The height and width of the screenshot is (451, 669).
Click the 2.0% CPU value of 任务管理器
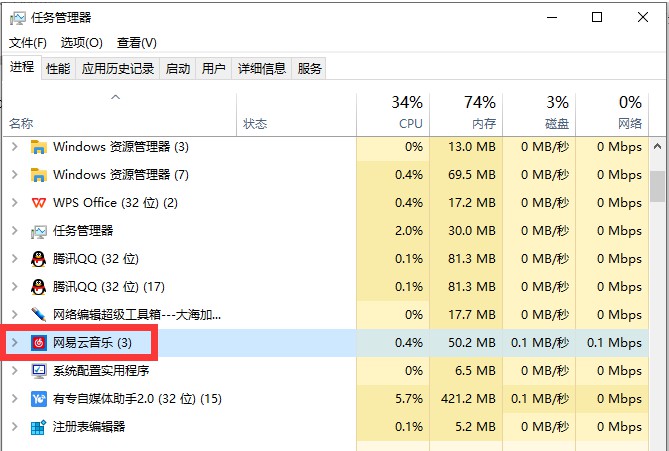tap(409, 231)
